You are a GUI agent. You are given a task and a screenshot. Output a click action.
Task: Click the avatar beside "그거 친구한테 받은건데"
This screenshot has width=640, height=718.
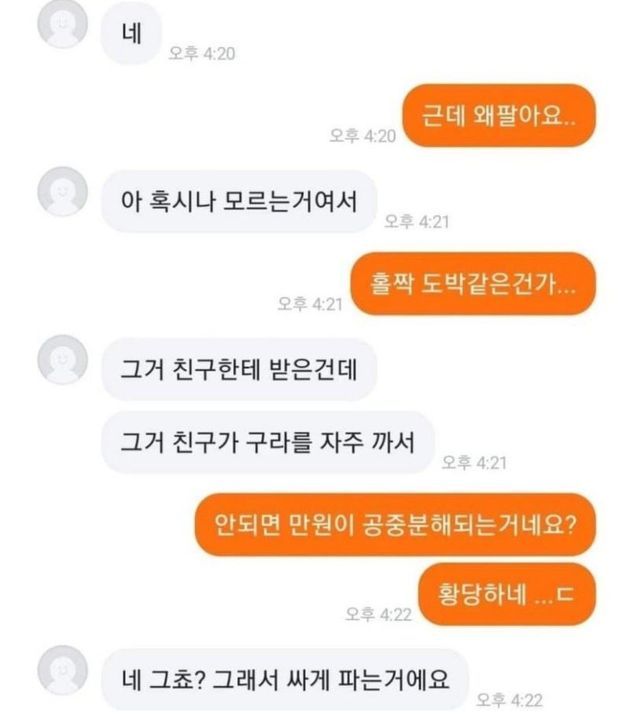pyautogui.click(x=62, y=359)
